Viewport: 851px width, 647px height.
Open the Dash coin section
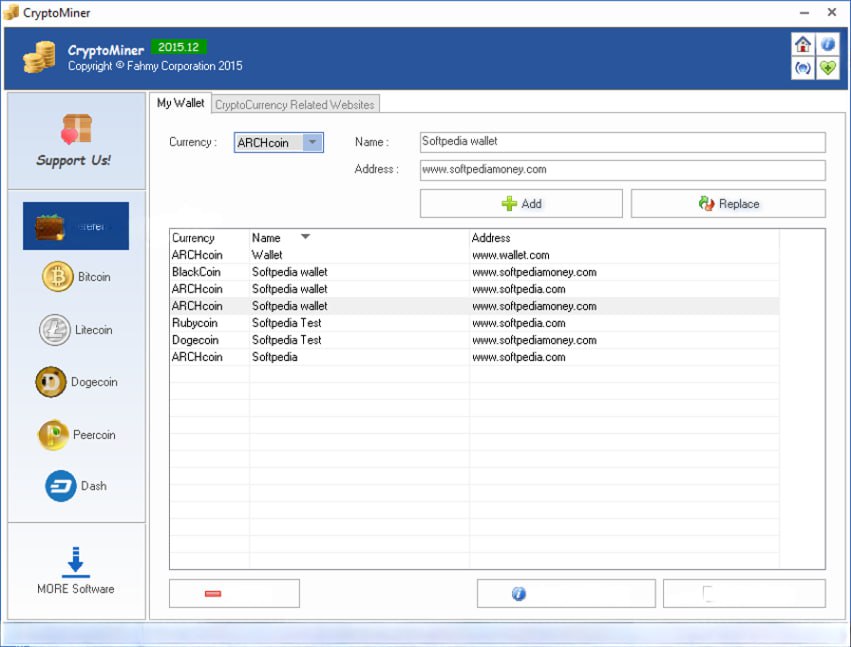77,486
